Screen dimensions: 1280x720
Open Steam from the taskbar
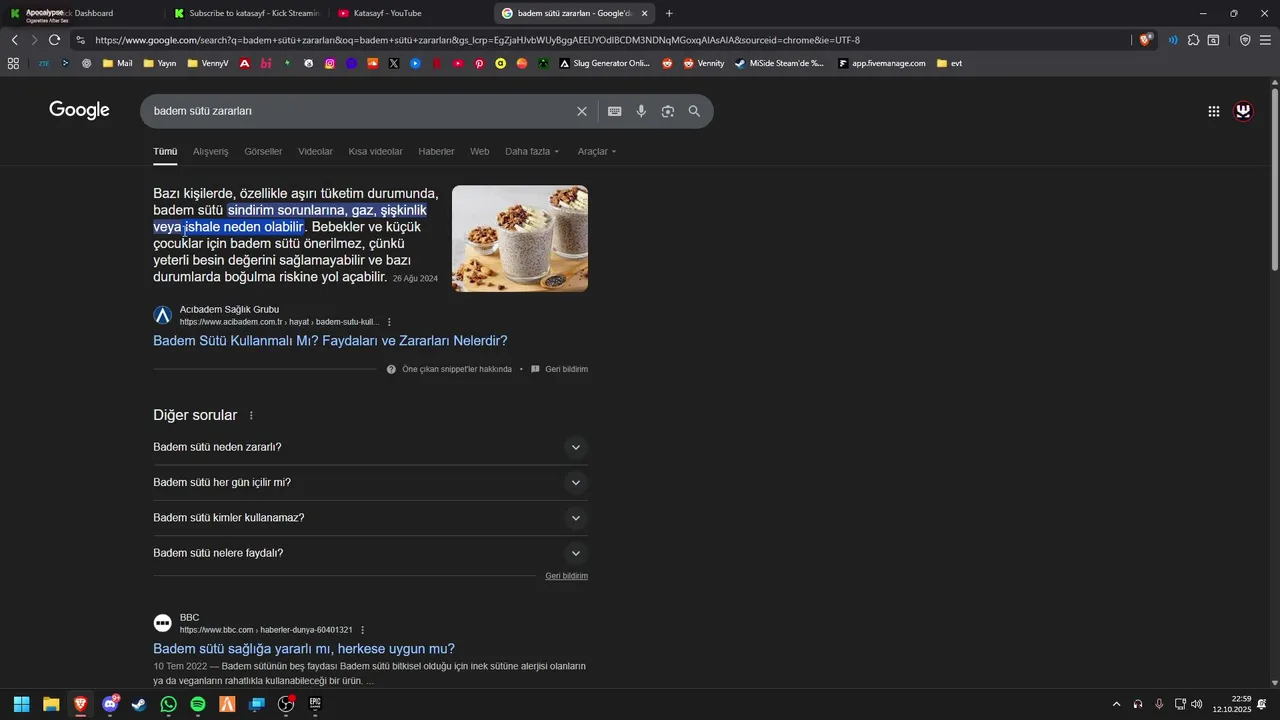pos(139,704)
